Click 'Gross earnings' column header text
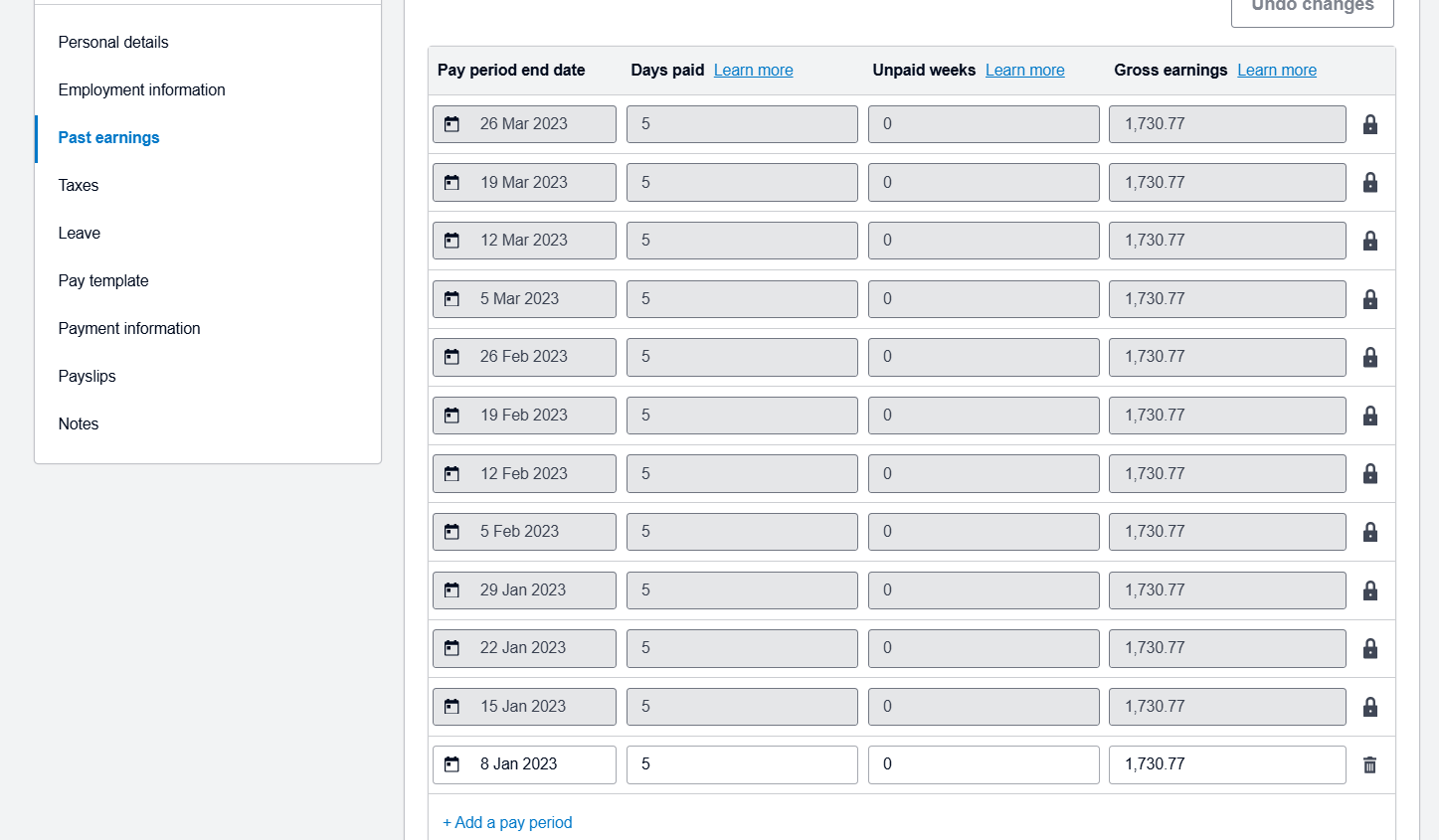Image resolution: width=1439 pixels, height=840 pixels. [1170, 70]
